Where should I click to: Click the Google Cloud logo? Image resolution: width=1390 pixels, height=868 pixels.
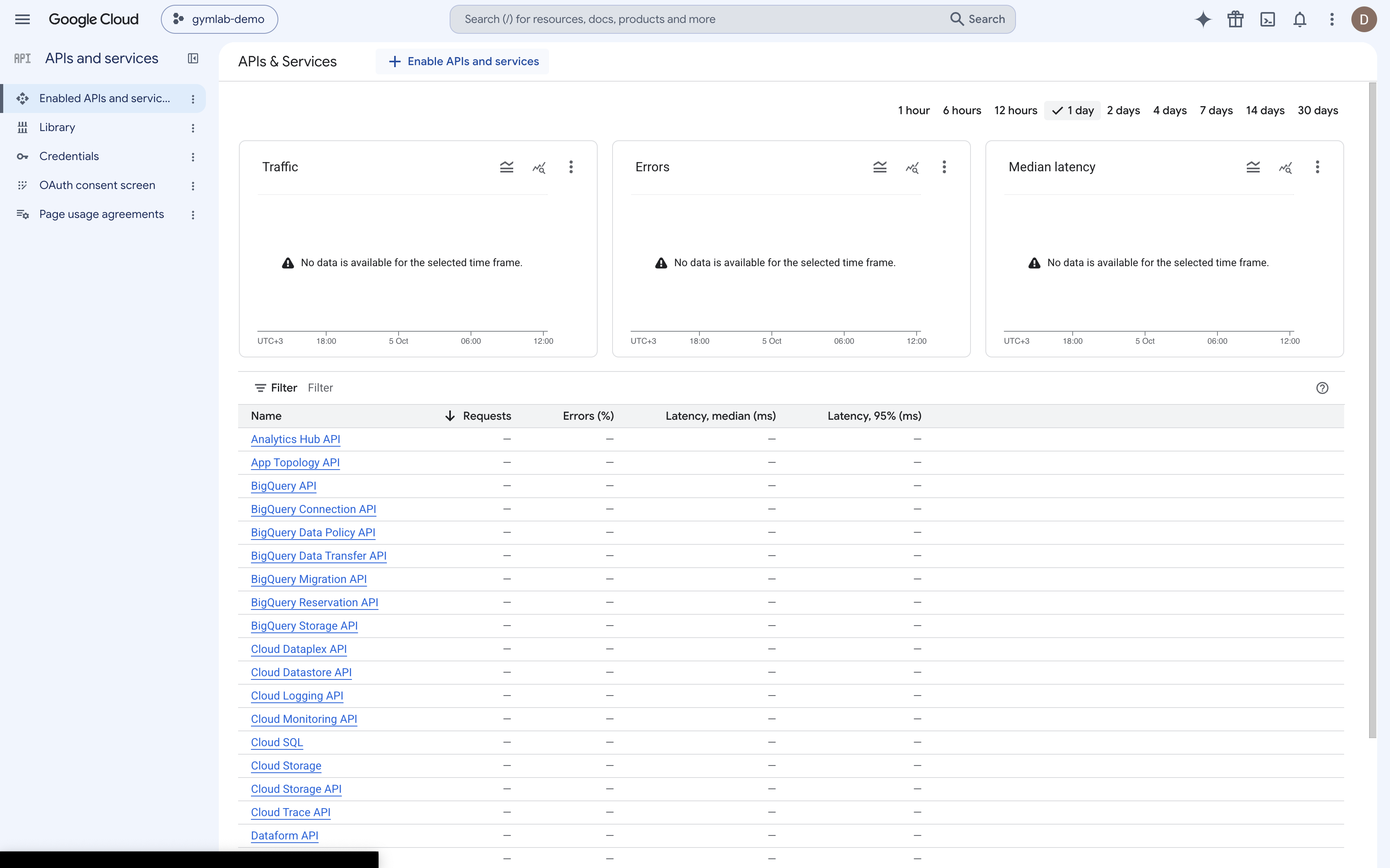pos(94,19)
